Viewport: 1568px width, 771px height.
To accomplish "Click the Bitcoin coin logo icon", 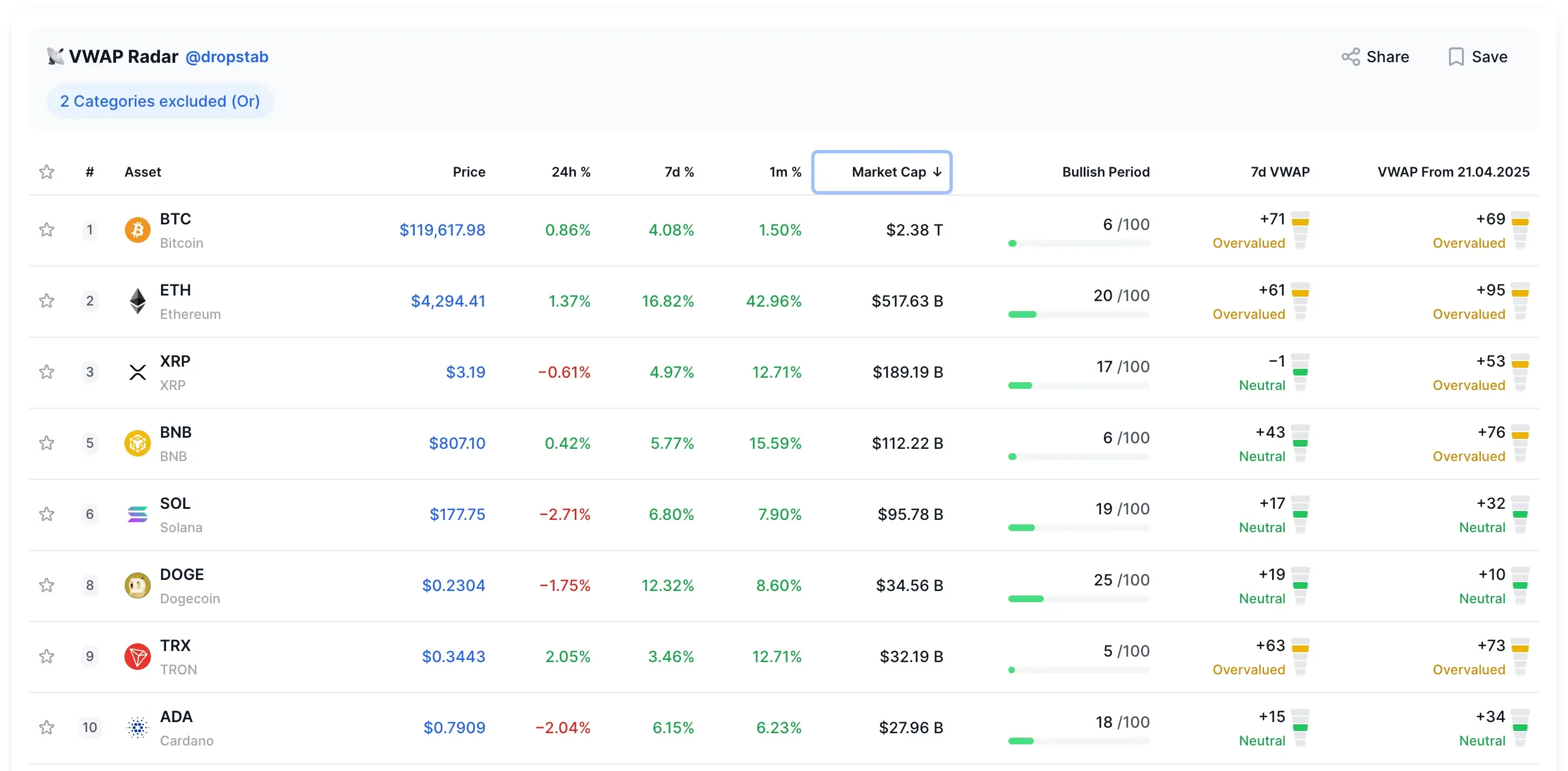I will pos(138,230).
